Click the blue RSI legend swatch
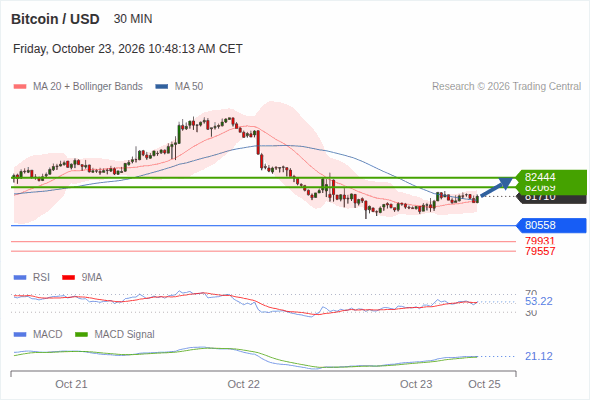The image size is (590, 400). pos(20,278)
